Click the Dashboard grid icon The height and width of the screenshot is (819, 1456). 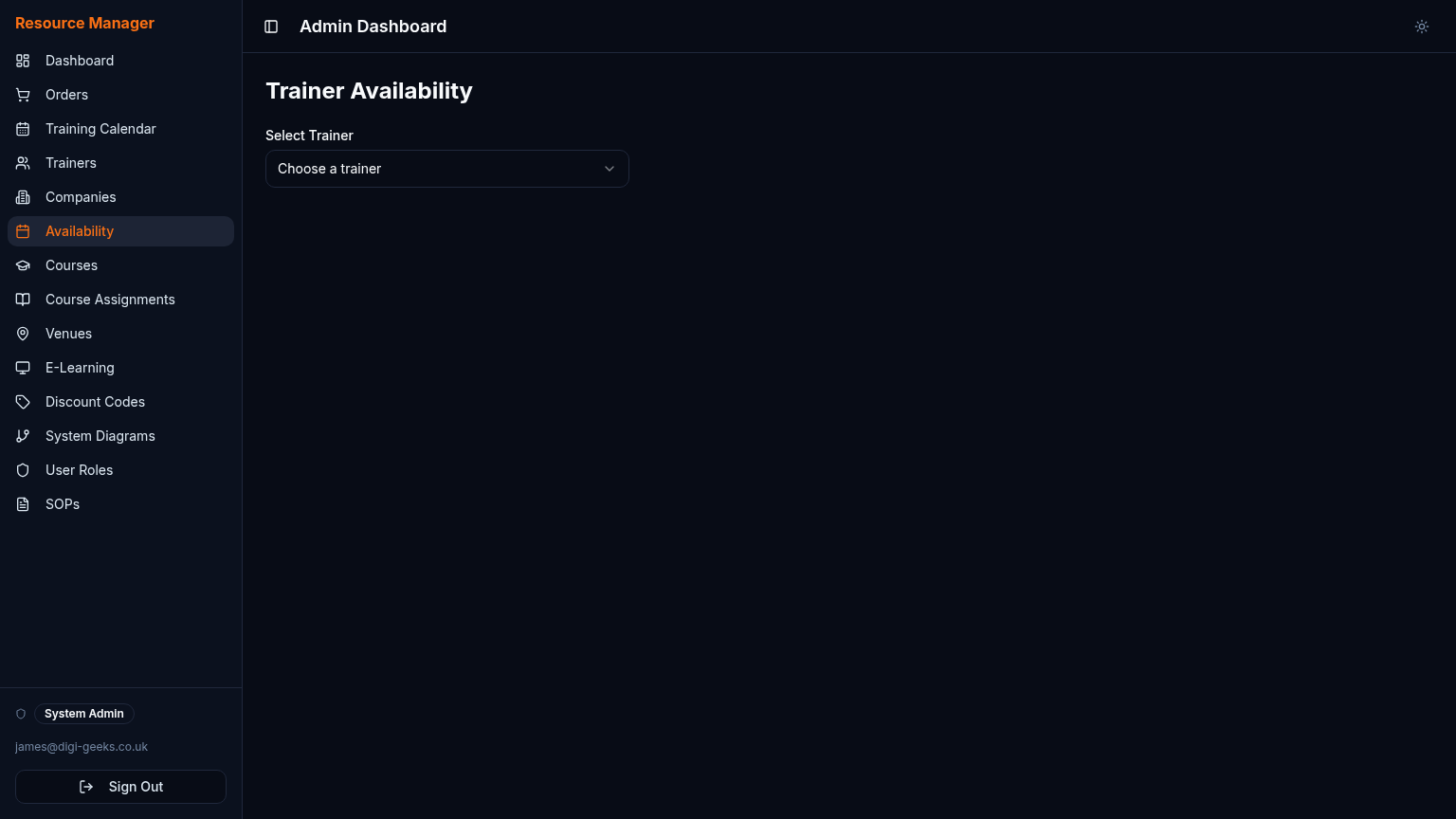[x=23, y=61]
